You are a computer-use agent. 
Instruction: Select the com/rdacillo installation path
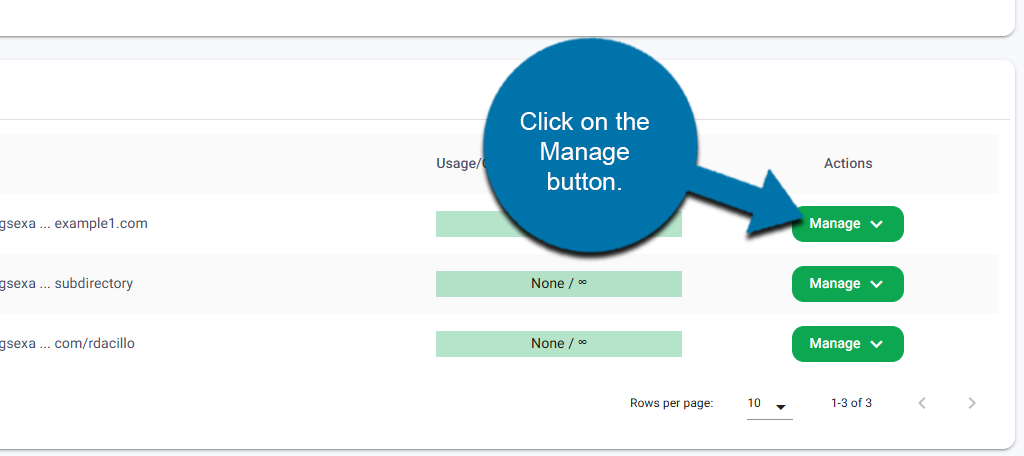68,344
